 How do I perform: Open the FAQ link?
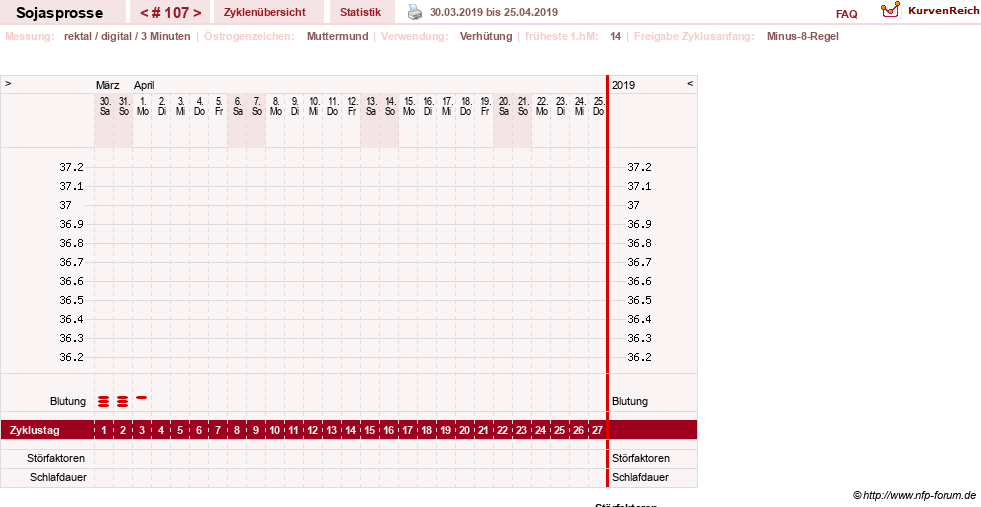(846, 14)
